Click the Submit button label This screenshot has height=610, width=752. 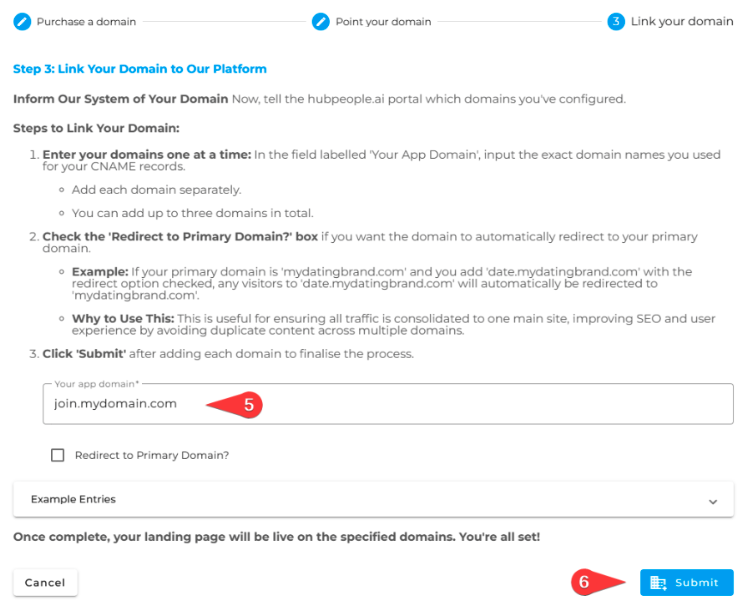697,583
